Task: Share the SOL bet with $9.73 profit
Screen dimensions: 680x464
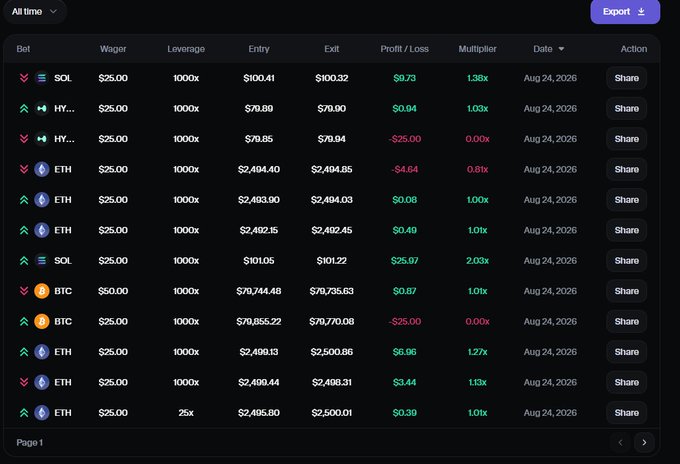Action: pos(626,78)
